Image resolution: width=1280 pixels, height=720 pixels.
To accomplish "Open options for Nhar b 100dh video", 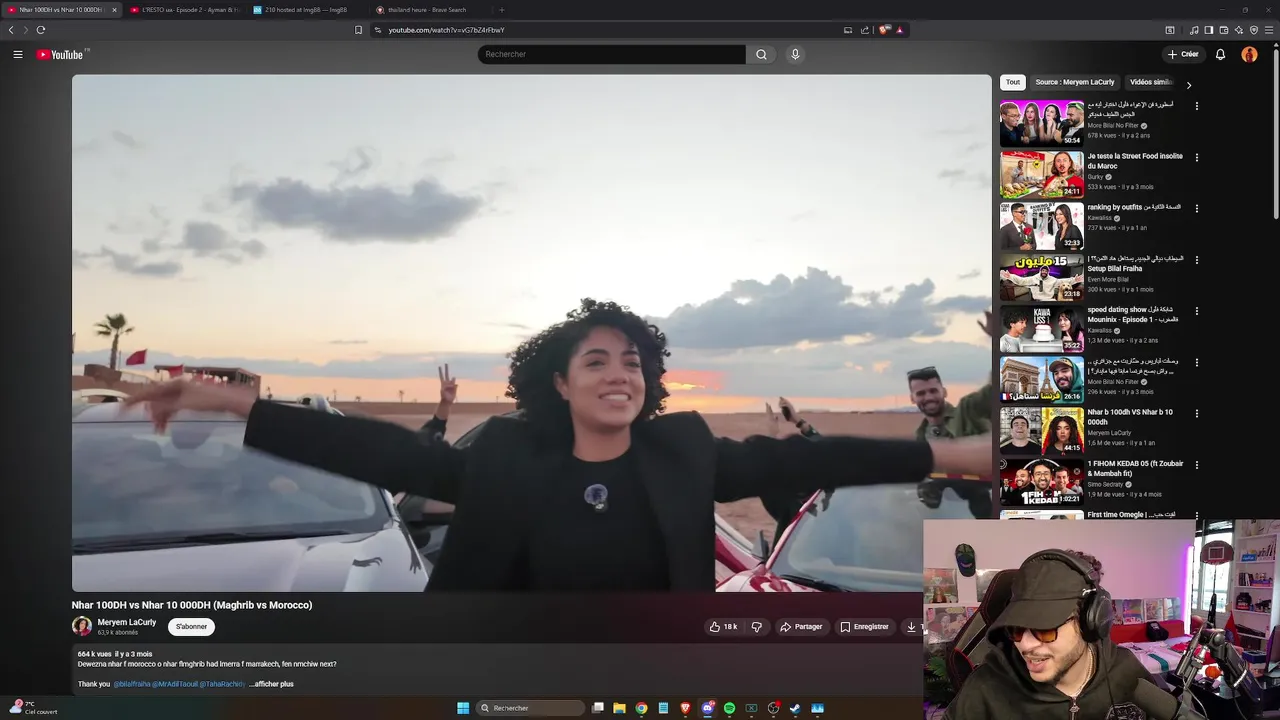I will click(x=1197, y=413).
